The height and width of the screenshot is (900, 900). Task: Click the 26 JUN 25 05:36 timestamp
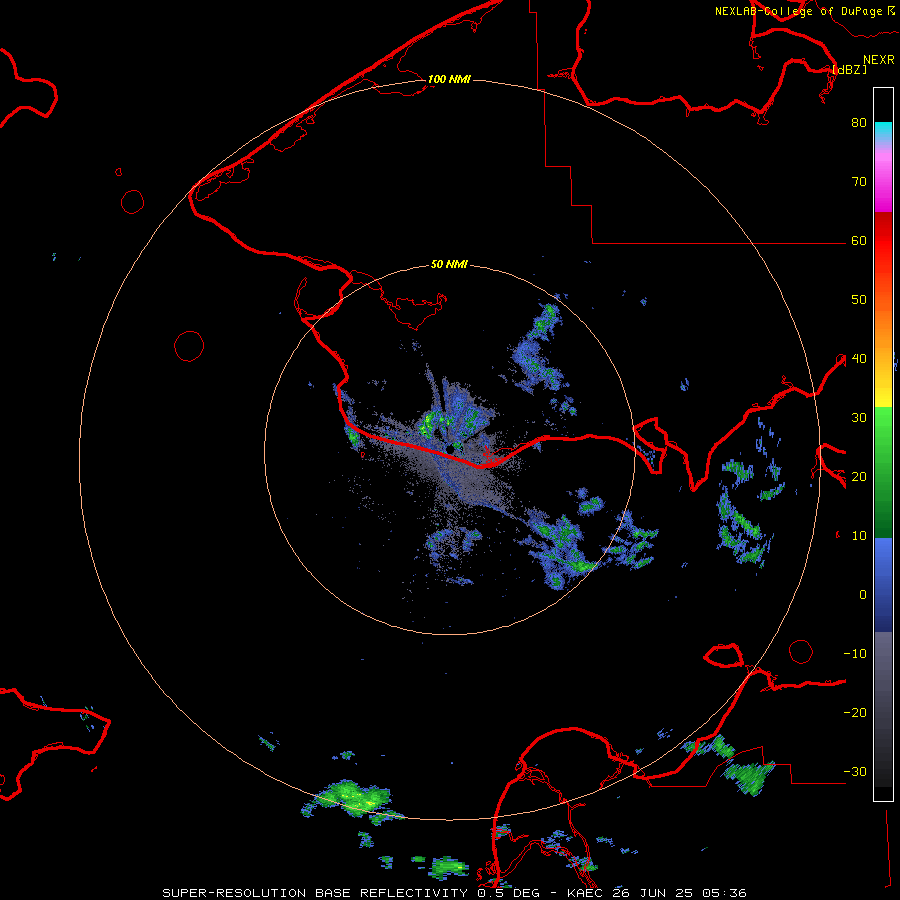(680, 893)
